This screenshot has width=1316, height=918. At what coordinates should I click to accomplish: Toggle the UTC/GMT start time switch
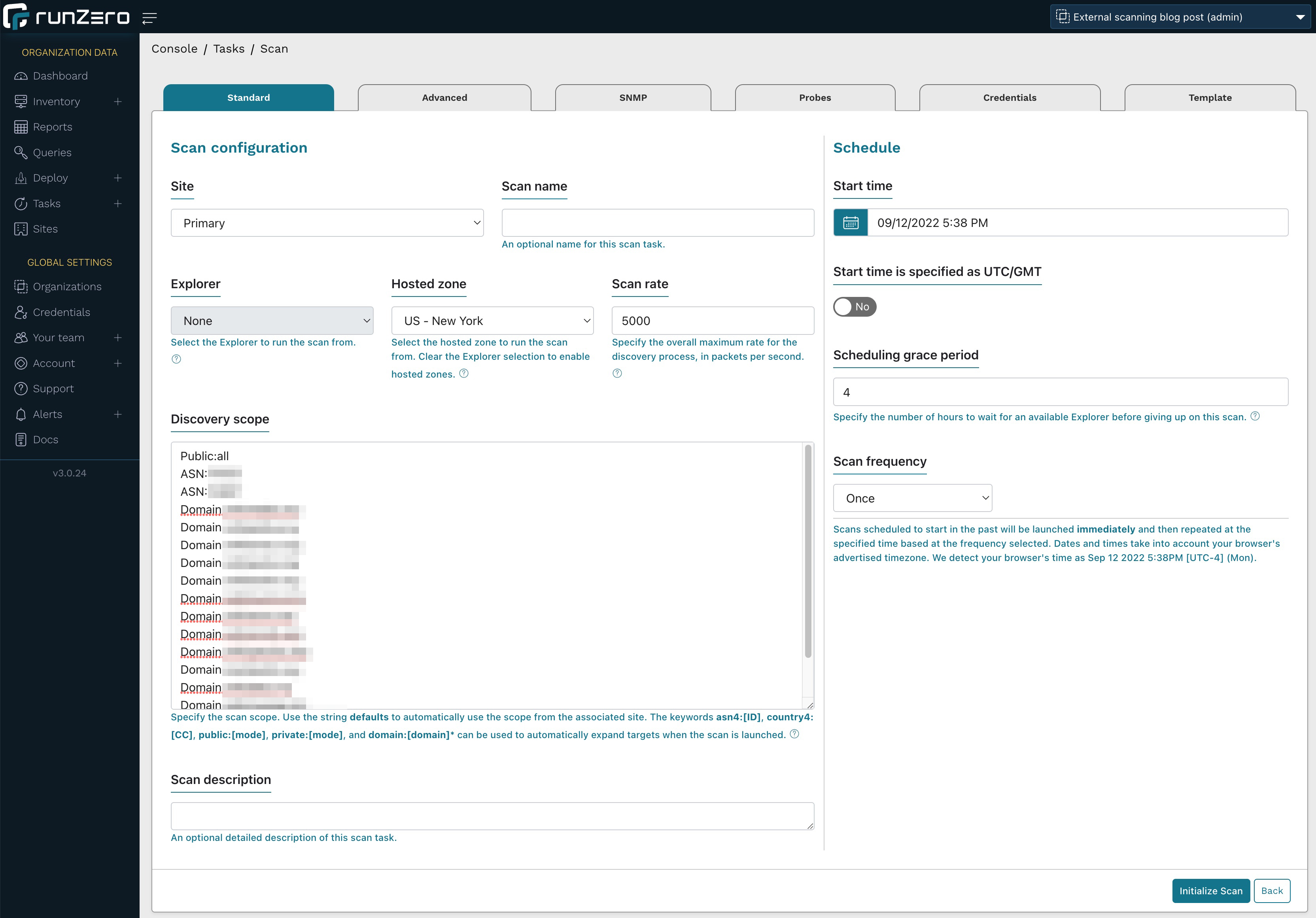855,306
